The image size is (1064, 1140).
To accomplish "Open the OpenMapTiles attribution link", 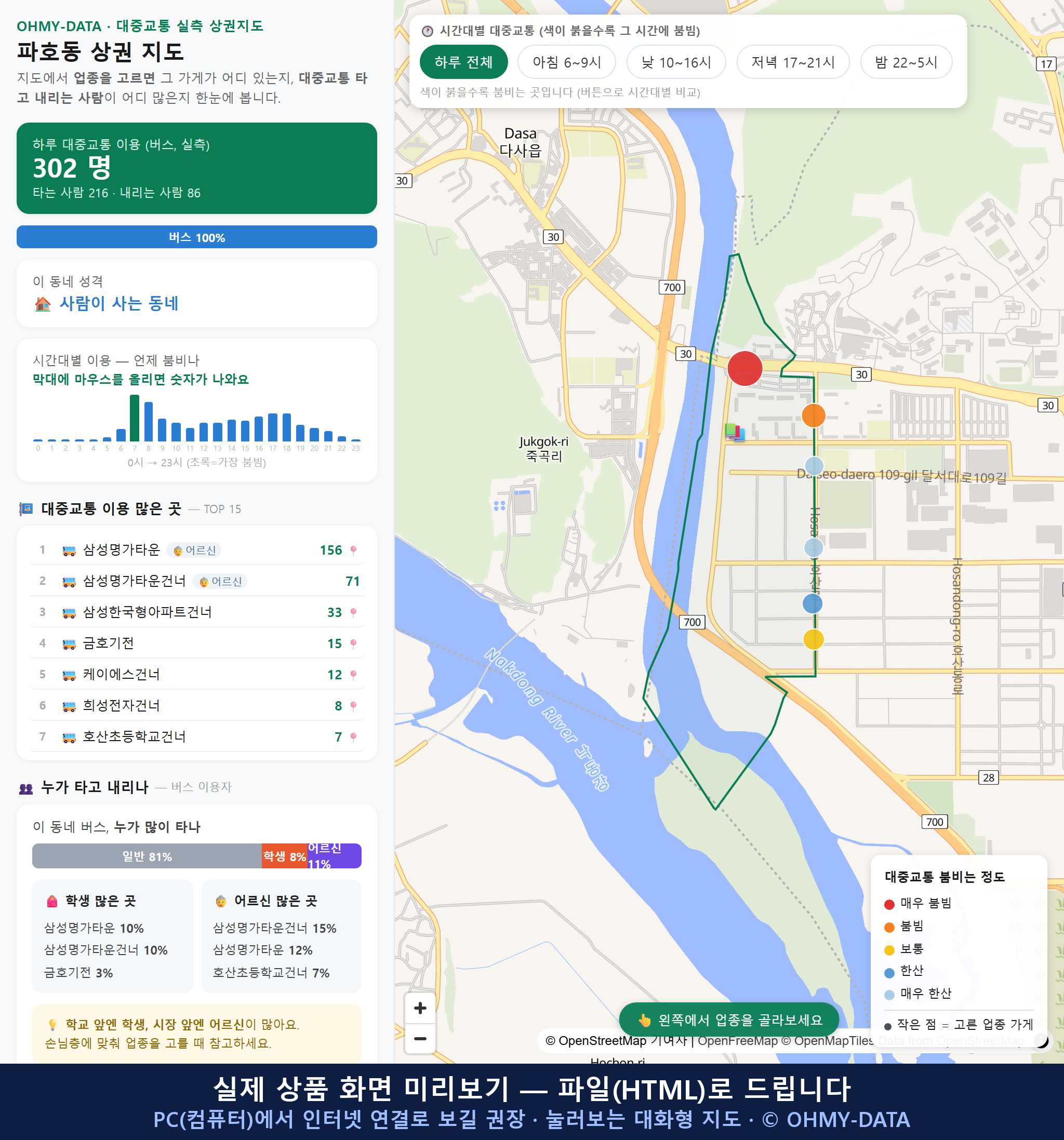I will pos(827,1040).
